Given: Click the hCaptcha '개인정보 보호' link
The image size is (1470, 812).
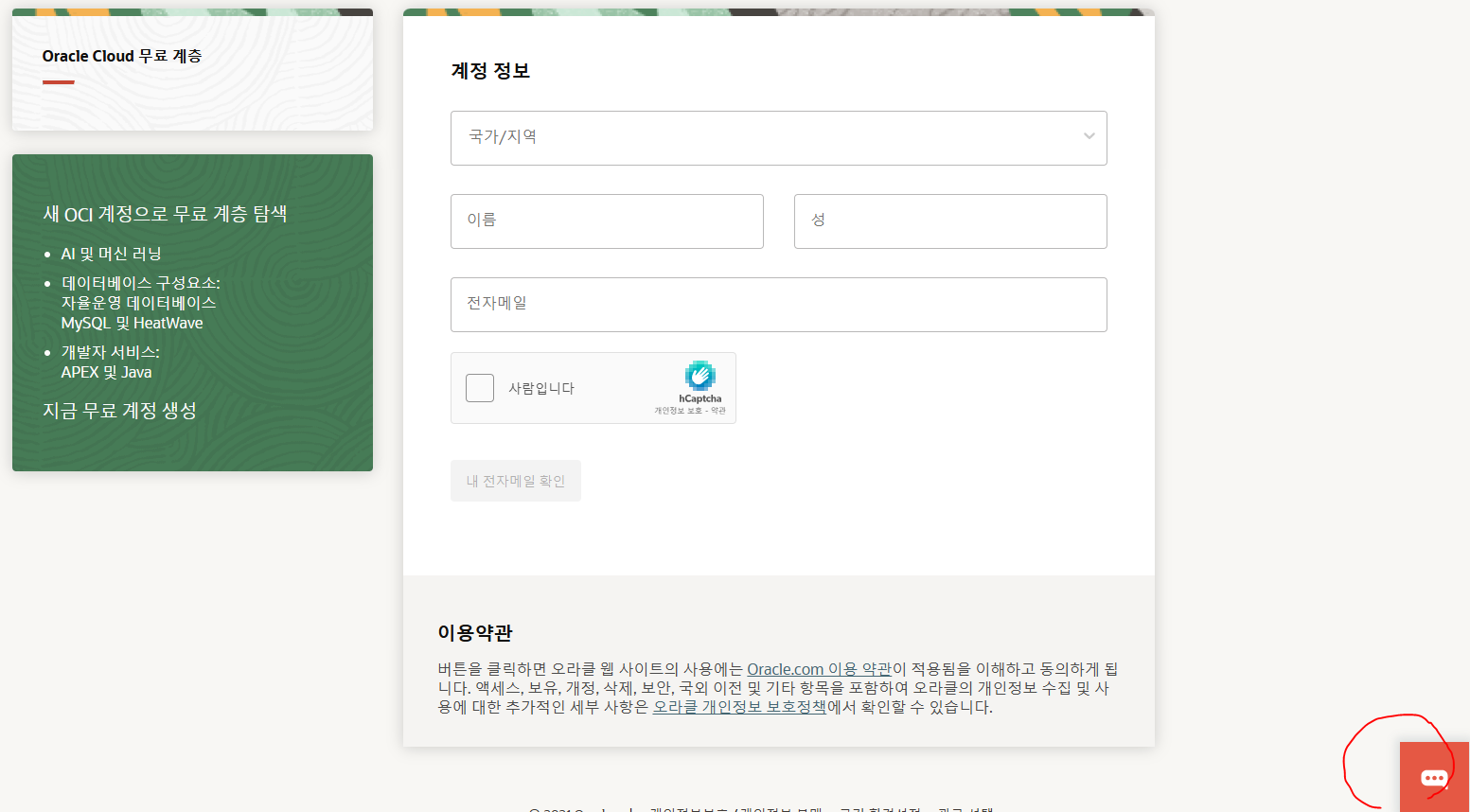Looking at the screenshot, I should [678, 411].
